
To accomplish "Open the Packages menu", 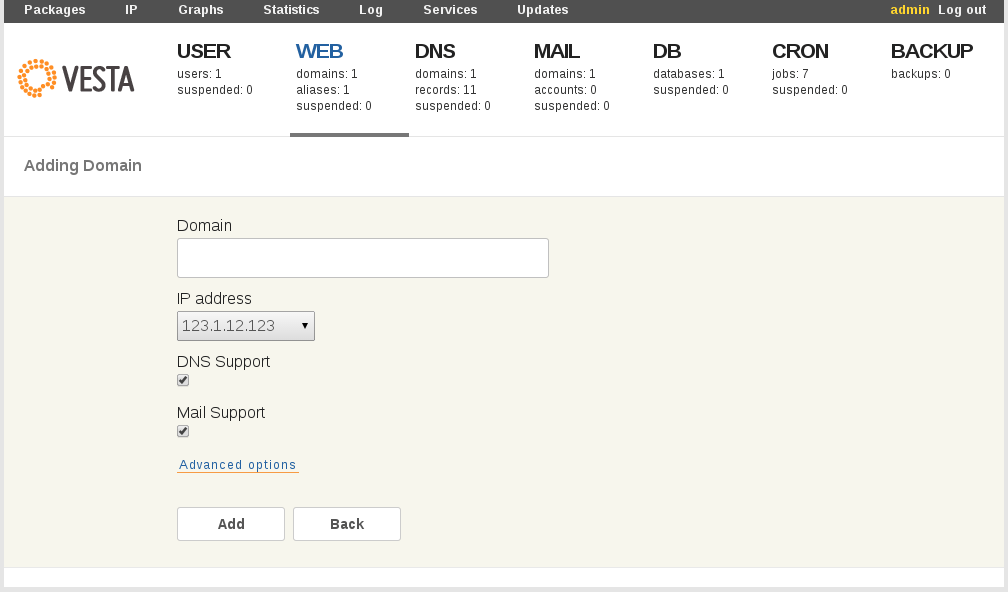I will coord(55,10).
